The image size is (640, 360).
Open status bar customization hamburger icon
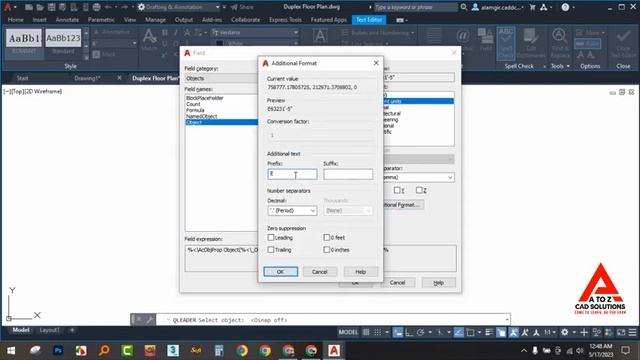[x=632, y=332]
